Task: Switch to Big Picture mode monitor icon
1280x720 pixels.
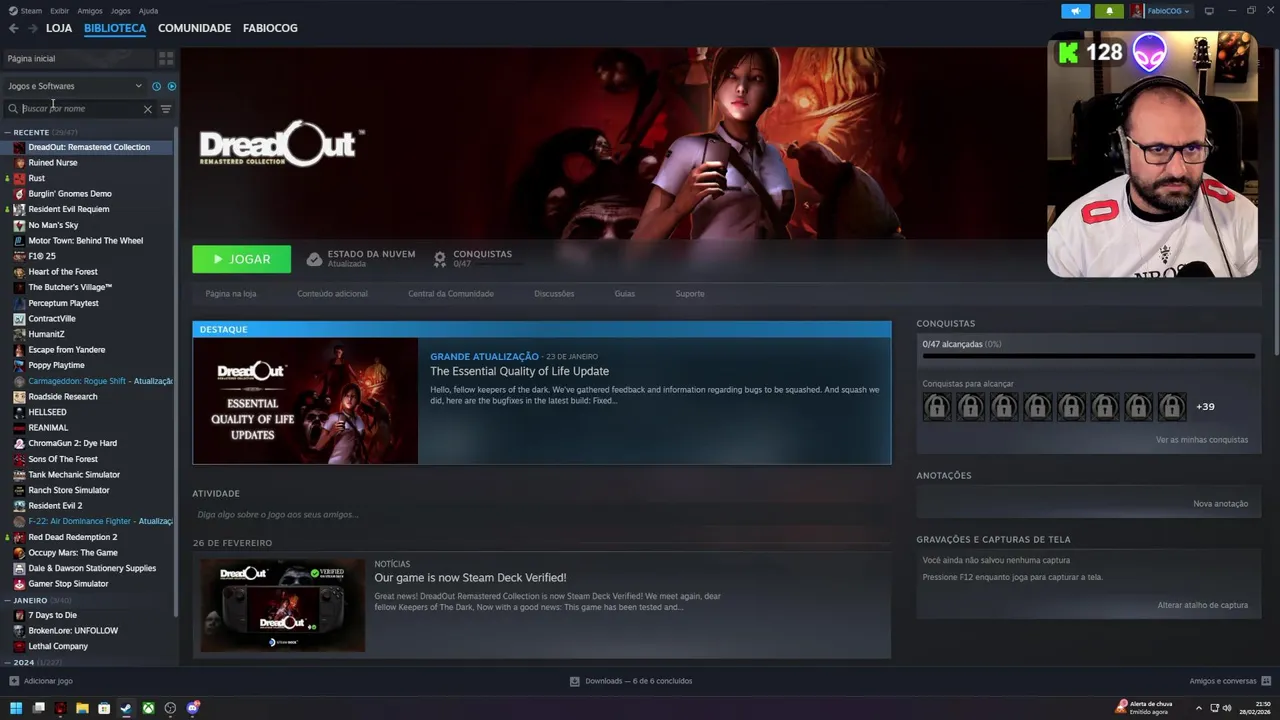Action: click(x=1209, y=11)
